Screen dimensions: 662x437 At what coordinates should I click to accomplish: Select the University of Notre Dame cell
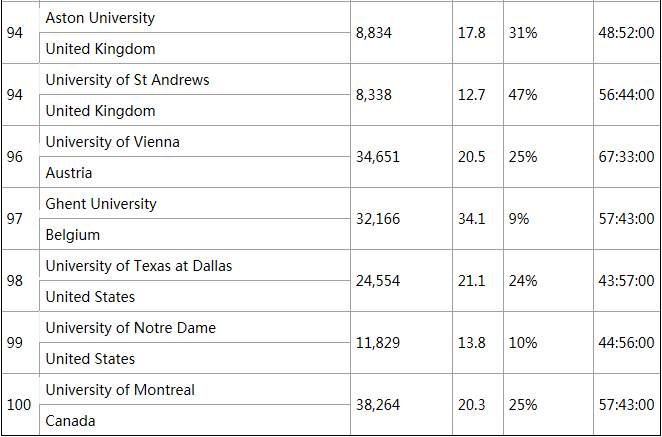tap(130, 328)
